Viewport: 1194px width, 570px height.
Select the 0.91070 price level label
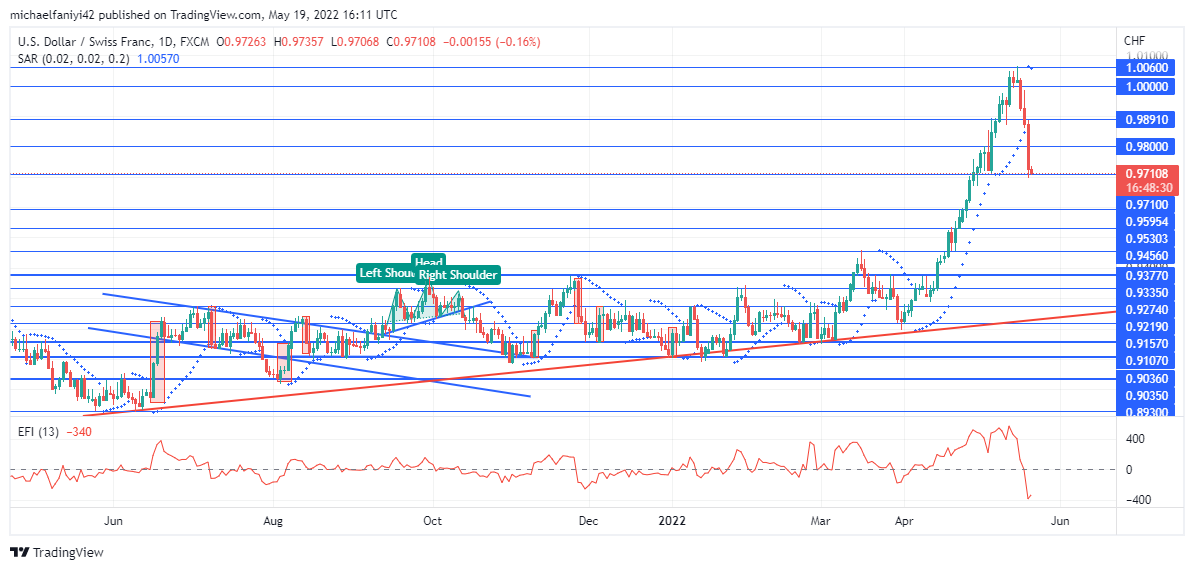(x=1146, y=361)
